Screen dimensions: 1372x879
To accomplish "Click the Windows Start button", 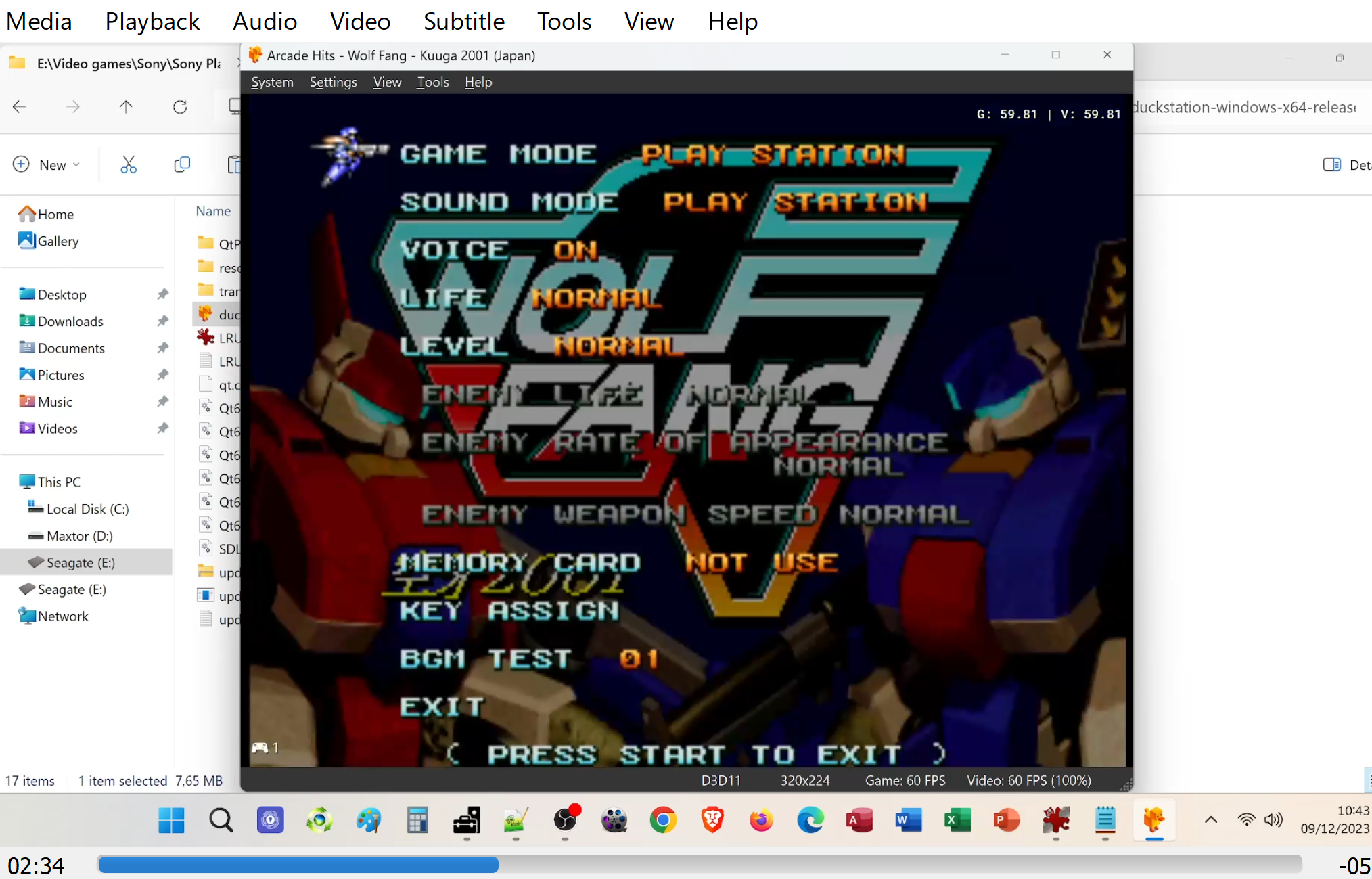I will click(171, 820).
